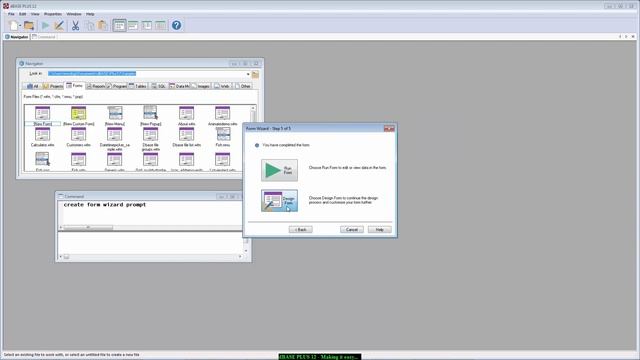Viewport: 640px width, 360px height.
Task: Switch to the Data Modules tab in Navigator
Action: point(179,86)
